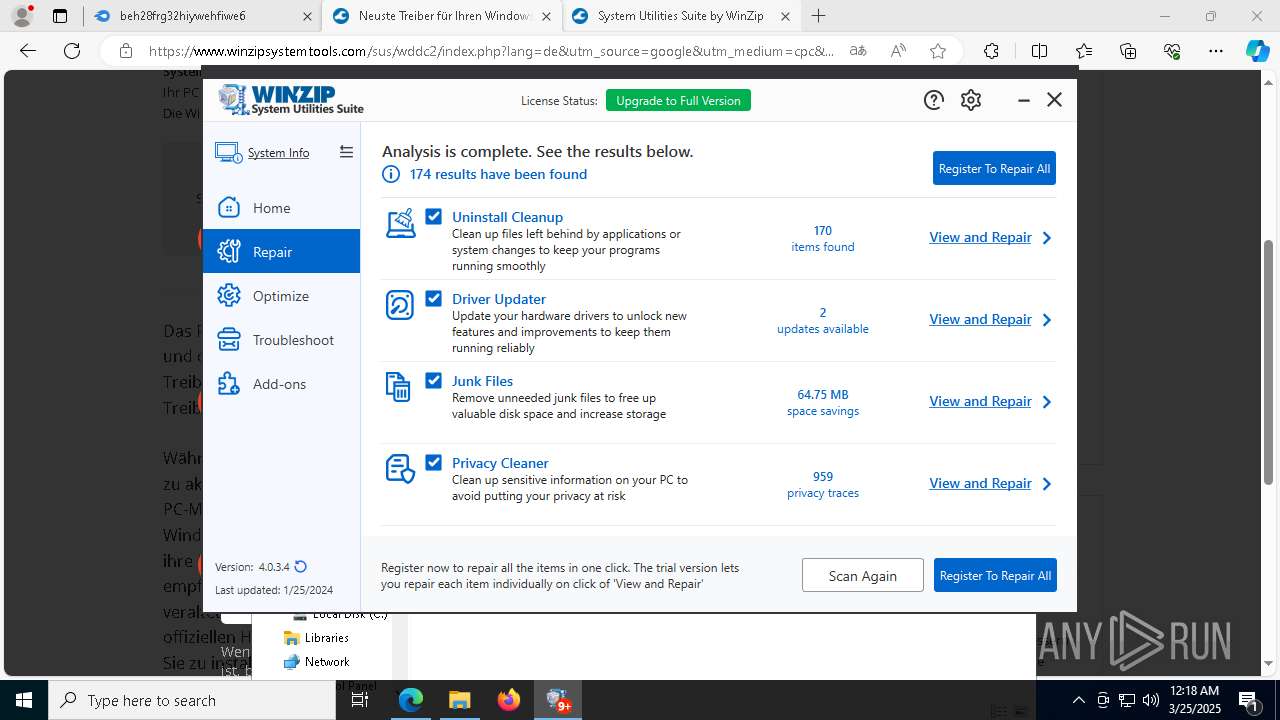Click the Troubleshoot toolbox icon
This screenshot has width=1280, height=720.
[x=229, y=340]
